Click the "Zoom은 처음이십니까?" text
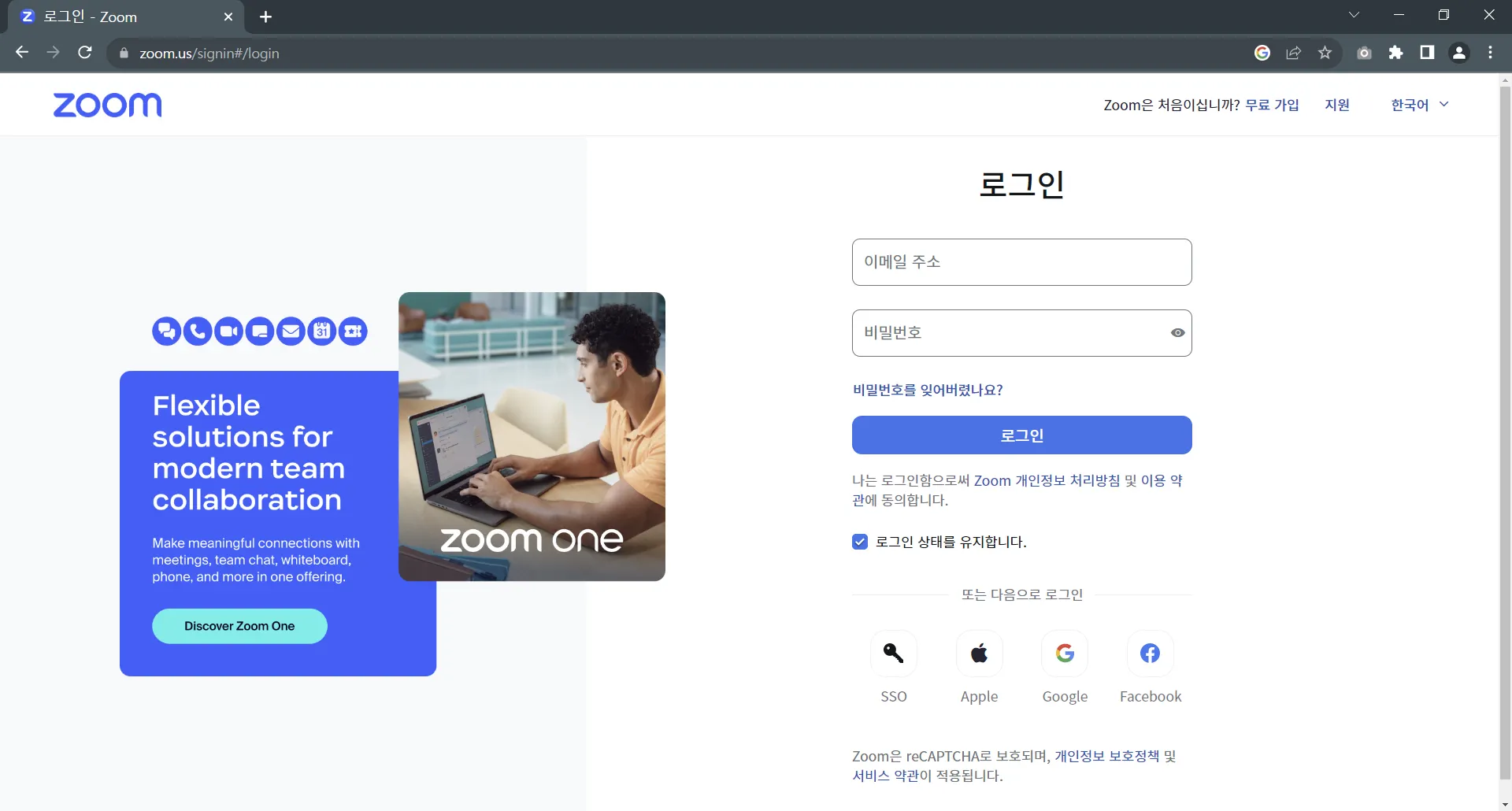 coord(1172,105)
